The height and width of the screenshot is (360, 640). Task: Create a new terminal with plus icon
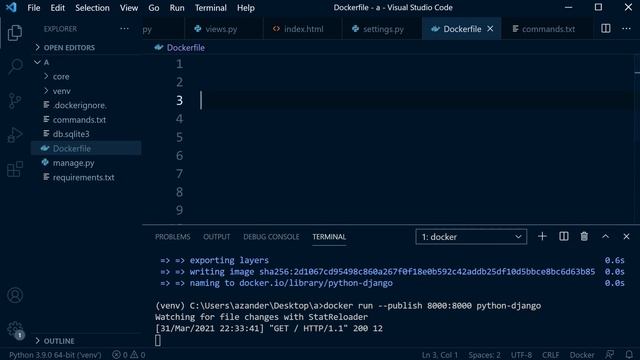(x=542, y=236)
